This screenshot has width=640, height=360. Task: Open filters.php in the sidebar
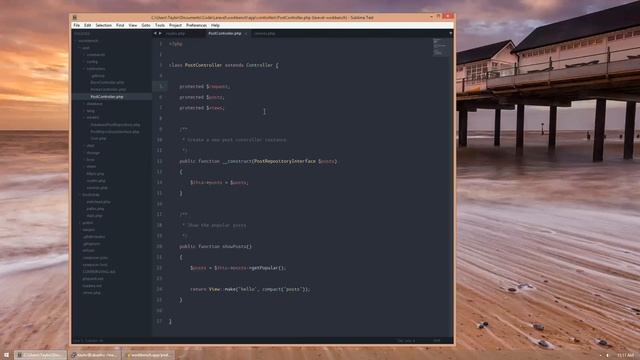(95, 173)
